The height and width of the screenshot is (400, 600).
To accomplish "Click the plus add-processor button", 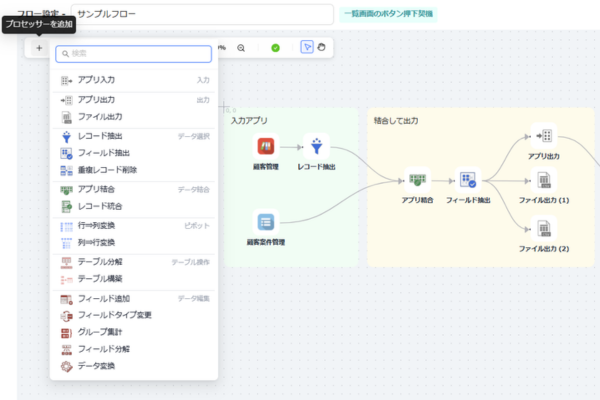I will pyautogui.click(x=39, y=48).
